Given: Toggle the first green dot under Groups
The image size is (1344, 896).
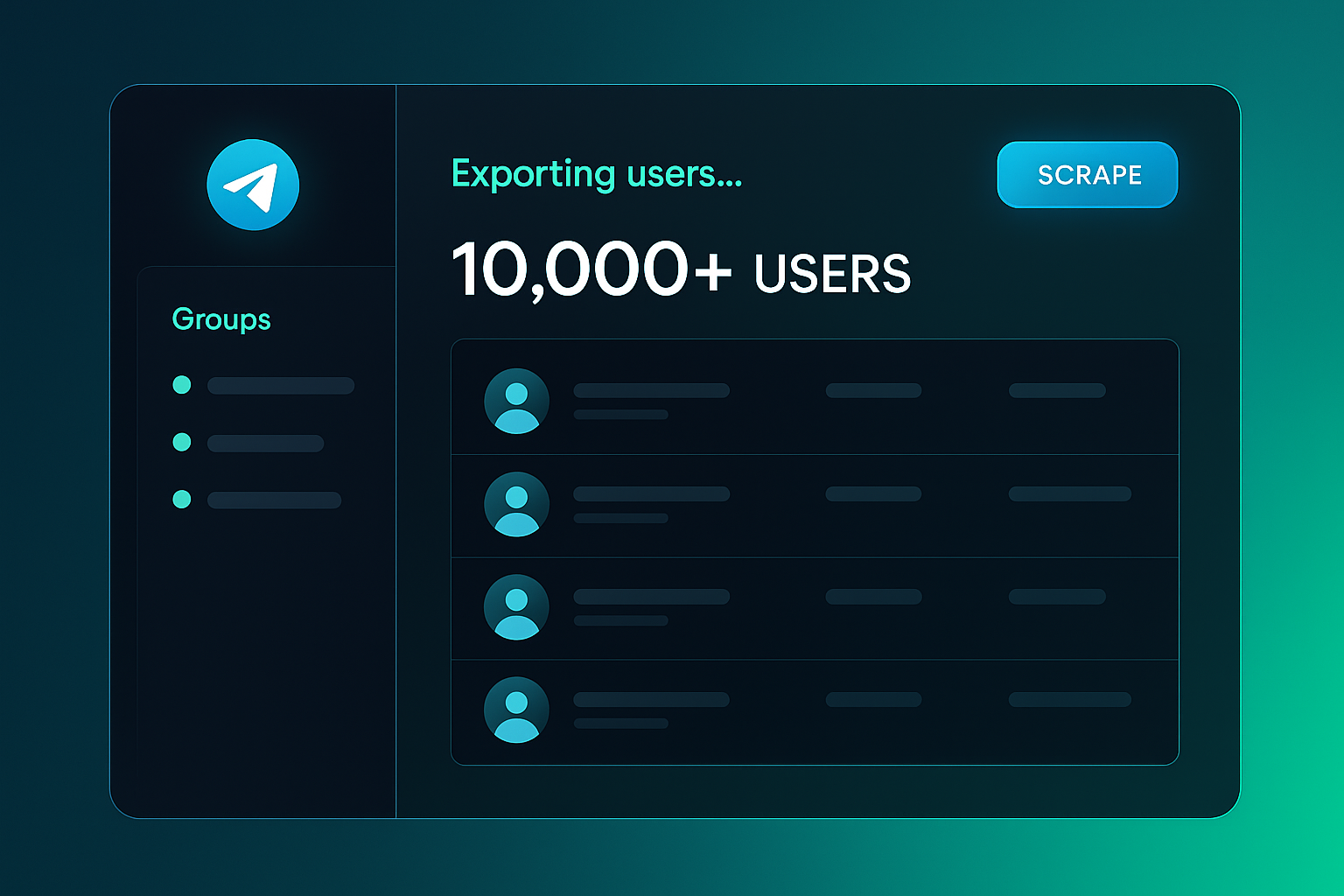Looking at the screenshot, I should (x=182, y=385).
